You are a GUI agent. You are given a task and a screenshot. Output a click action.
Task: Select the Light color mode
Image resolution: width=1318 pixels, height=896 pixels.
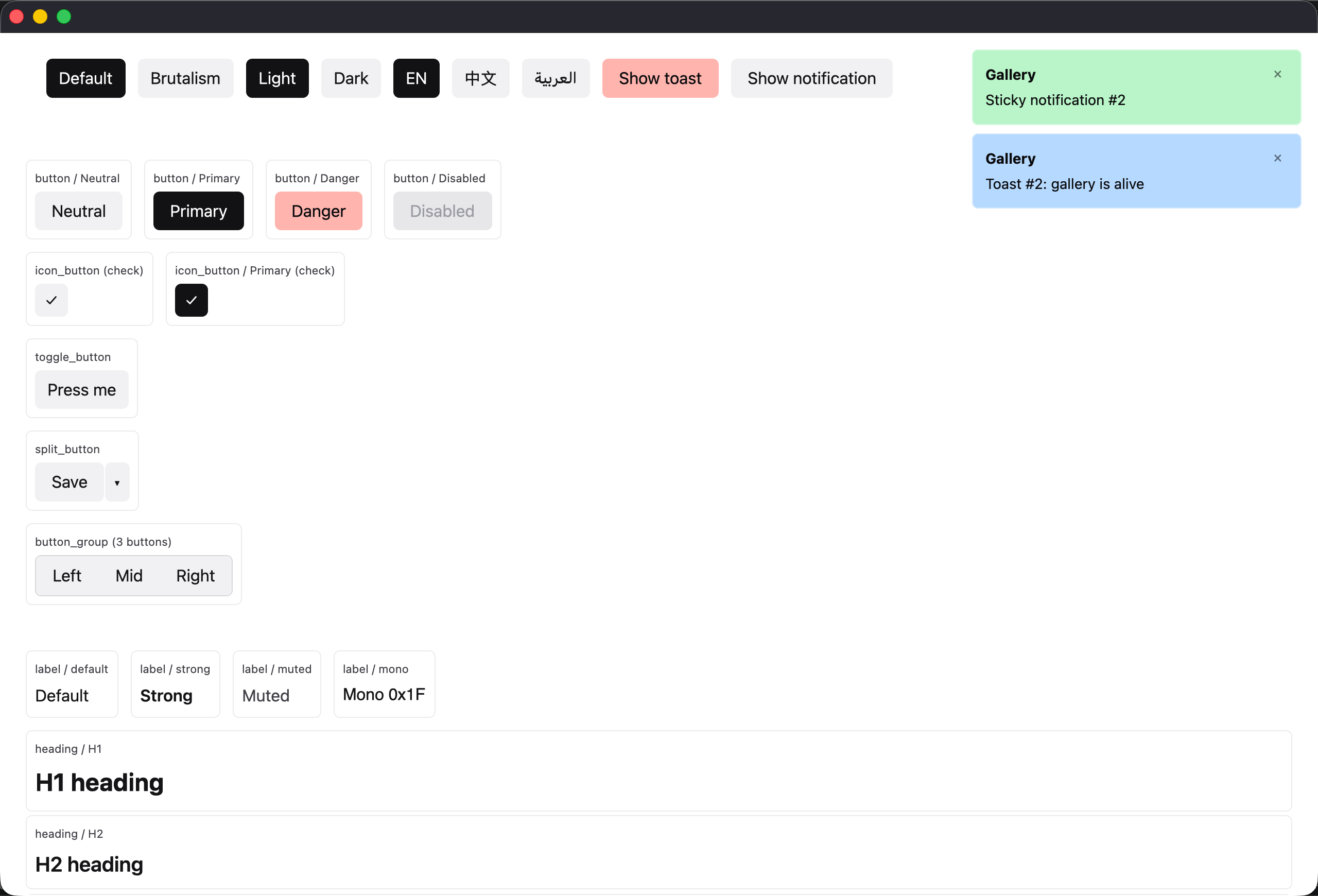pos(278,78)
